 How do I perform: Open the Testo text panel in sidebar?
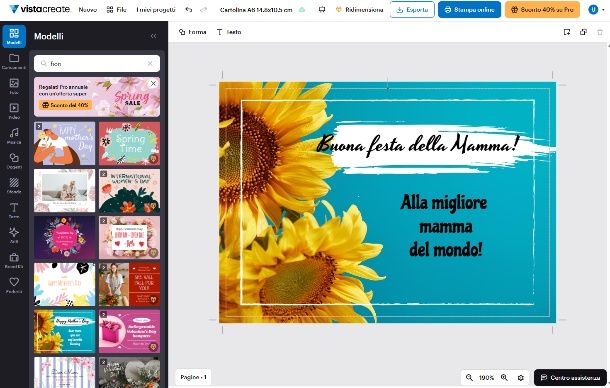click(14, 210)
